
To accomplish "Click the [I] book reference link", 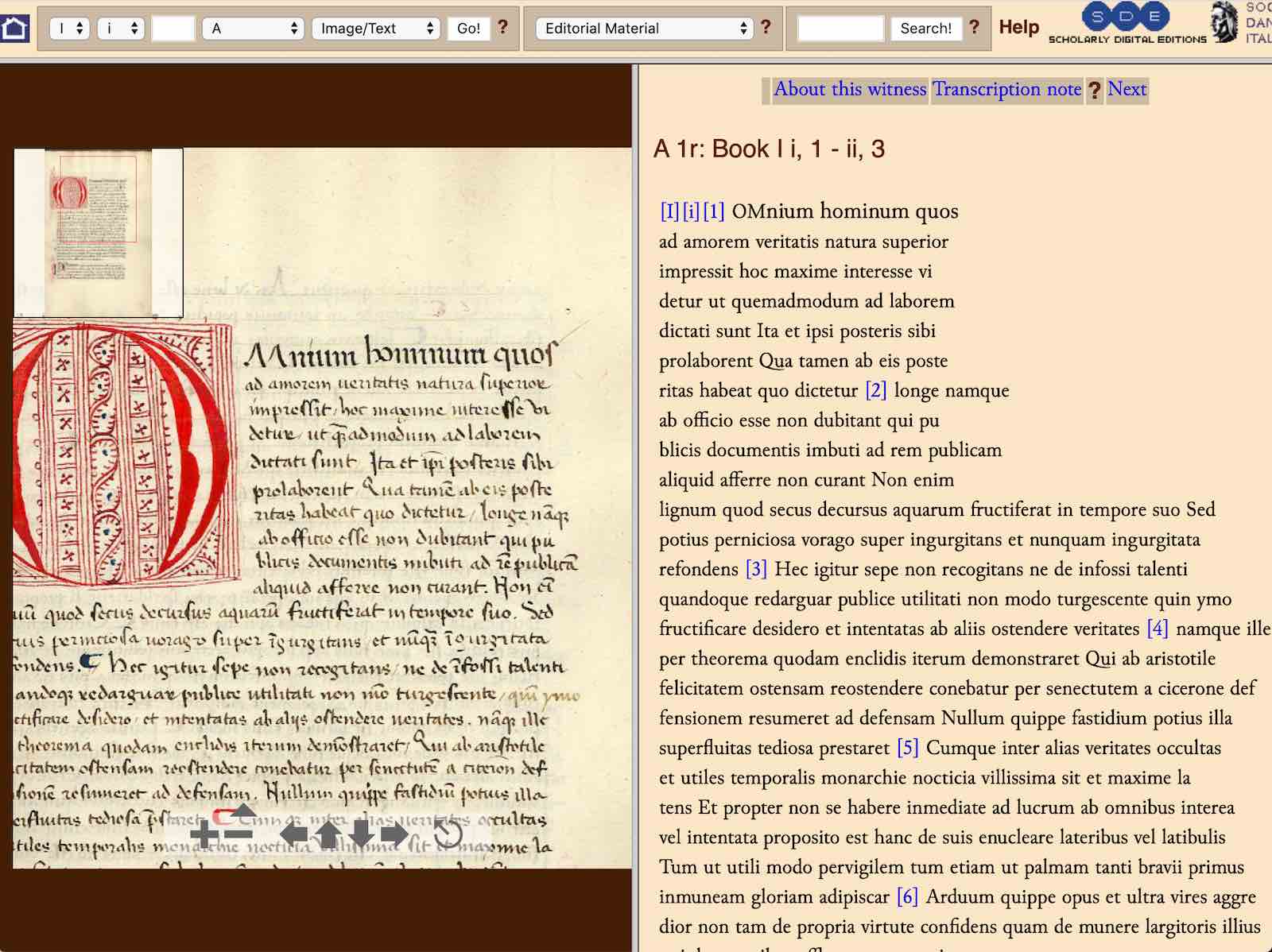I will (669, 211).
